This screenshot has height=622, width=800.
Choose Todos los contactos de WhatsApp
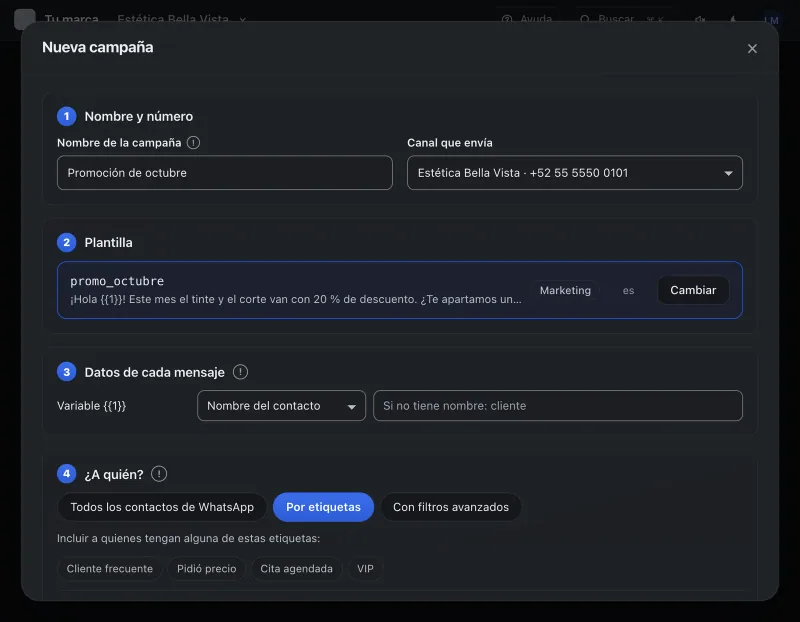click(162, 507)
